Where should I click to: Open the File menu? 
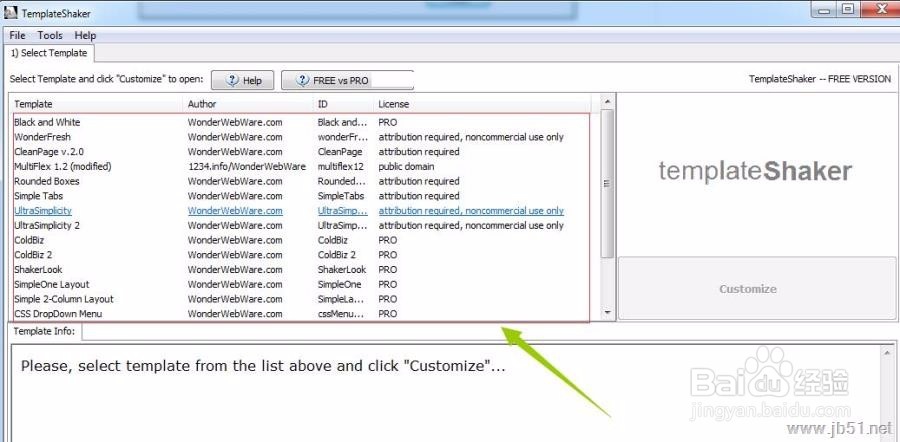[17, 35]
